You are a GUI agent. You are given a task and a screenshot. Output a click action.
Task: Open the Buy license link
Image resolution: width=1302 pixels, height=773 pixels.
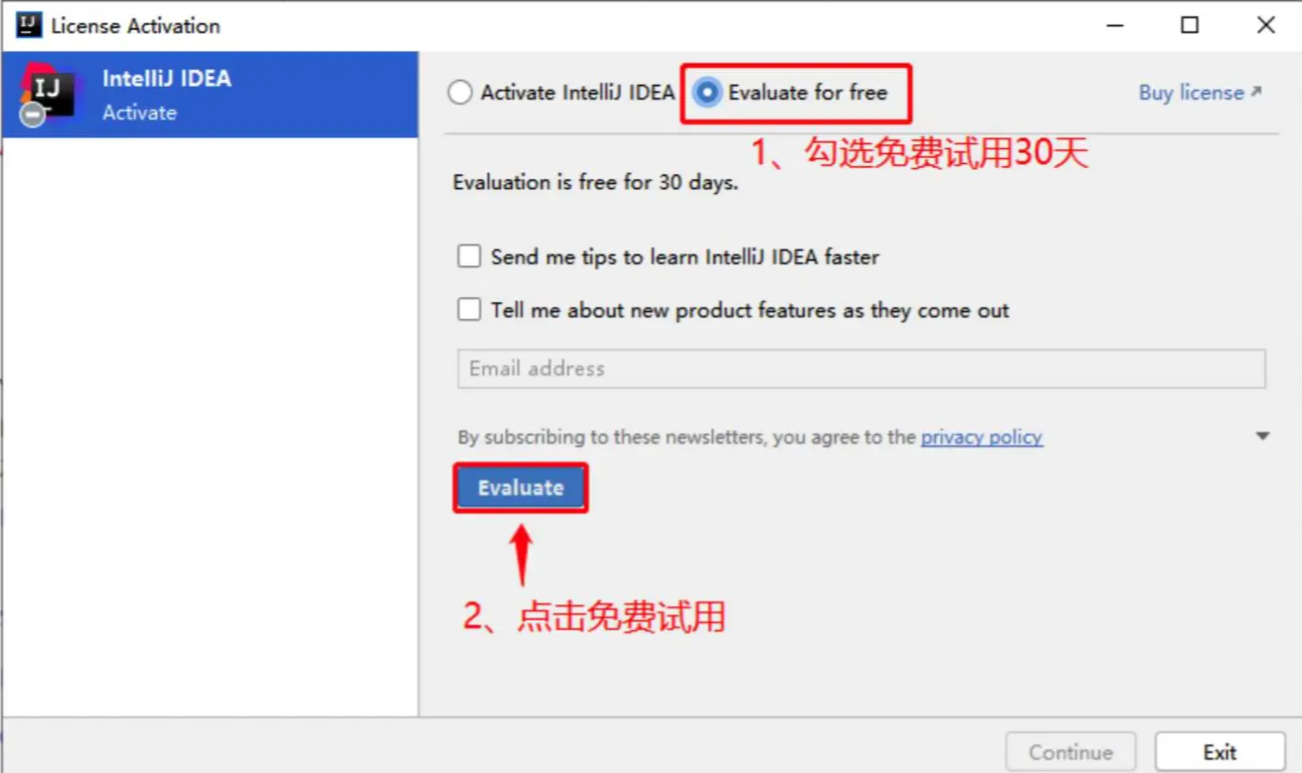[x=1191, y=93]
